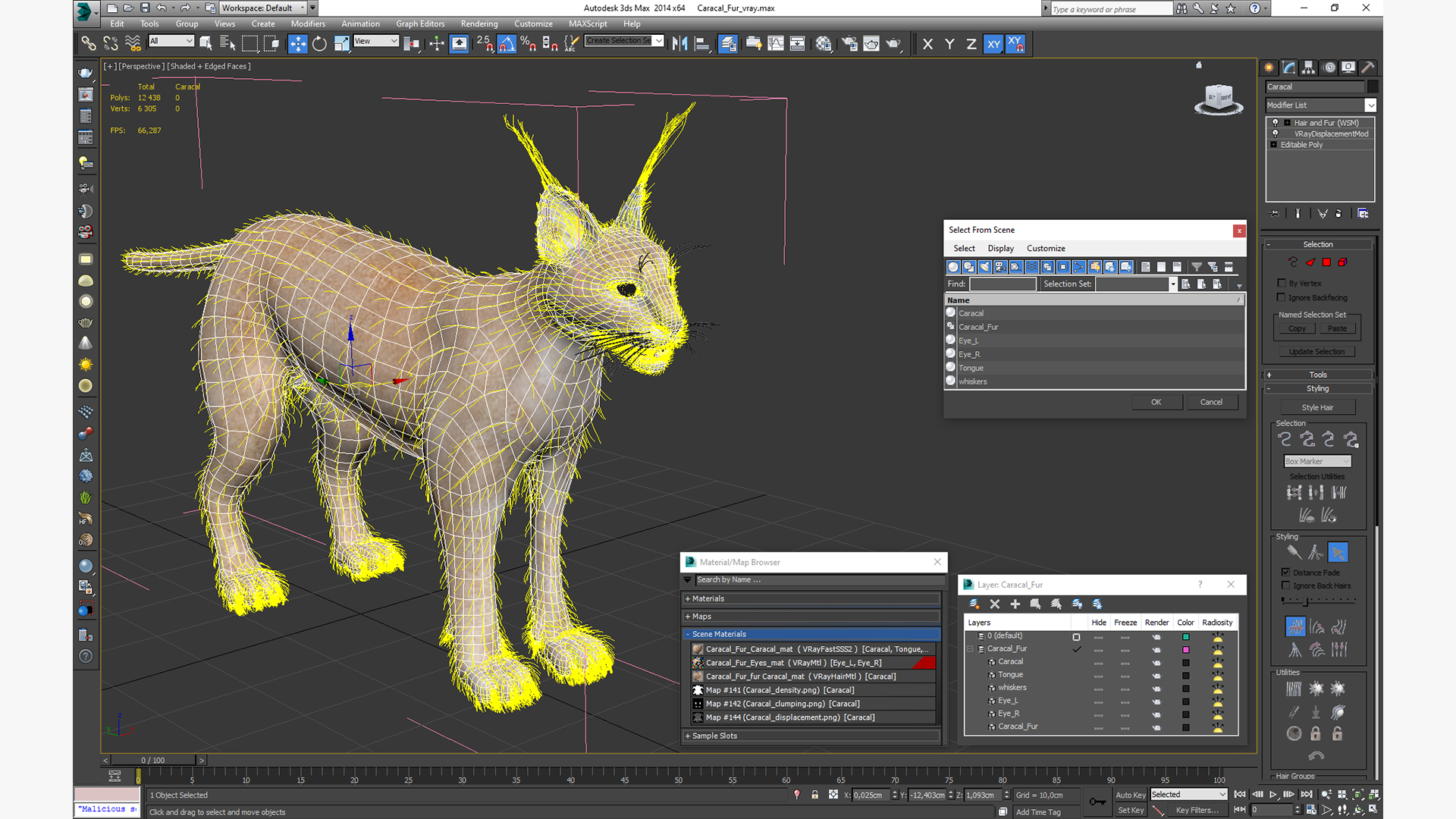Go to end of animation
Screen dimensions: 1456x819
click(x=1306, y=795)
